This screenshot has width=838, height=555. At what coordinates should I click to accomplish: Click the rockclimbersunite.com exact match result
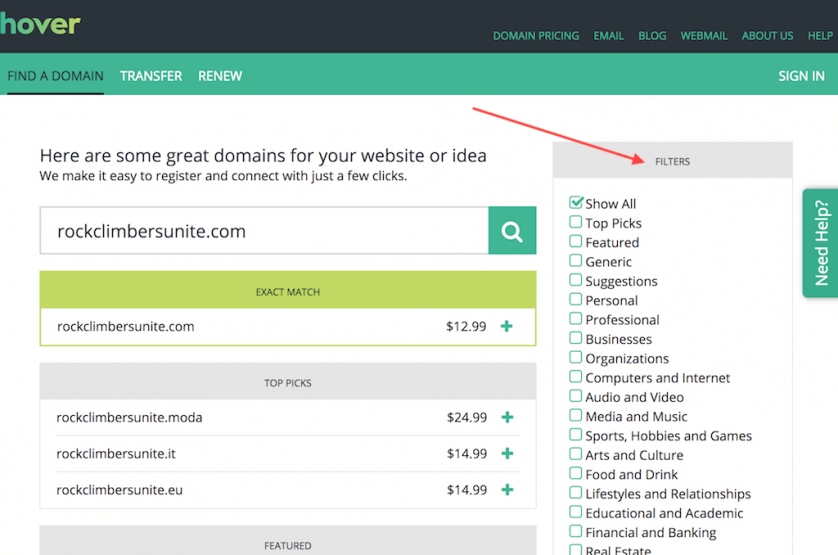[x=126, y=326]
